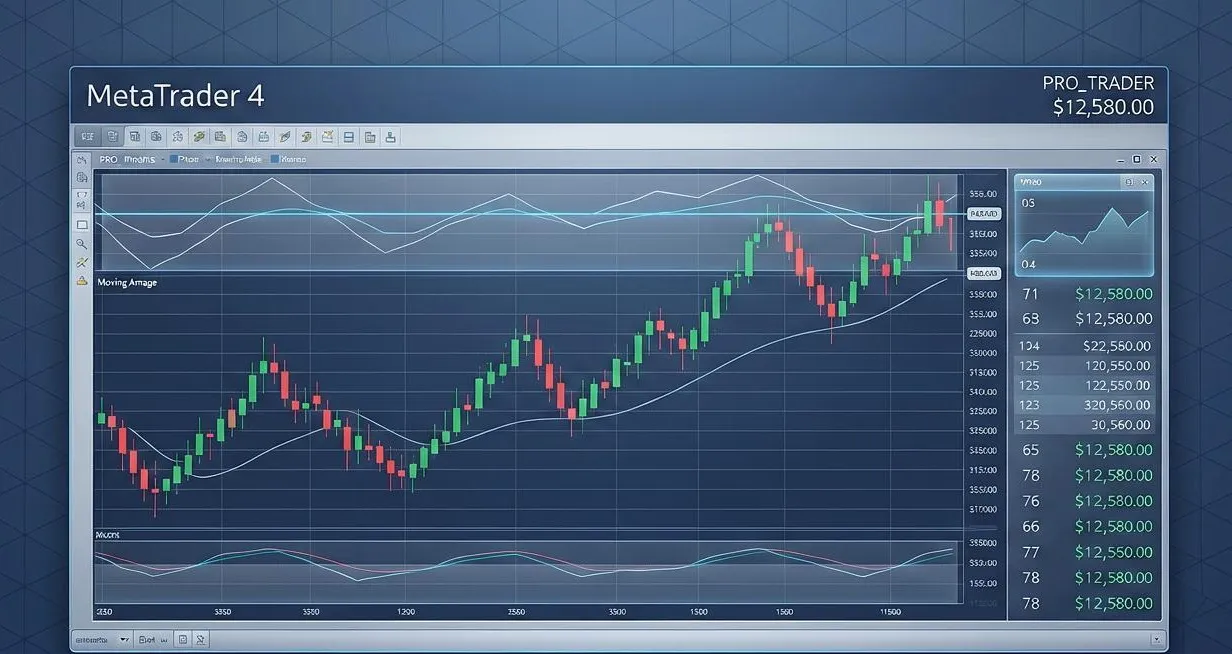
Task: Click the lower price tag box on the price axis
Action: 985,273
